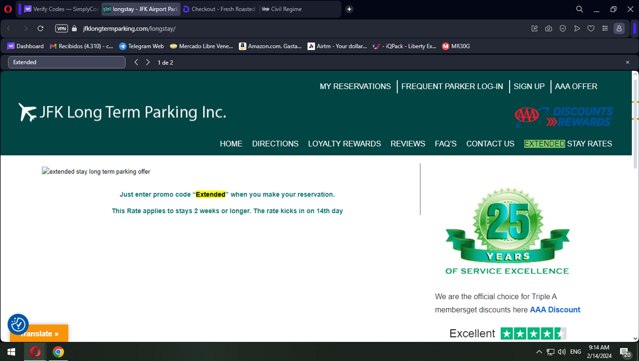This screenshot has width=639, height=361.
Task: Open DIRECTIONS menu item
Action: click(275, 144)
